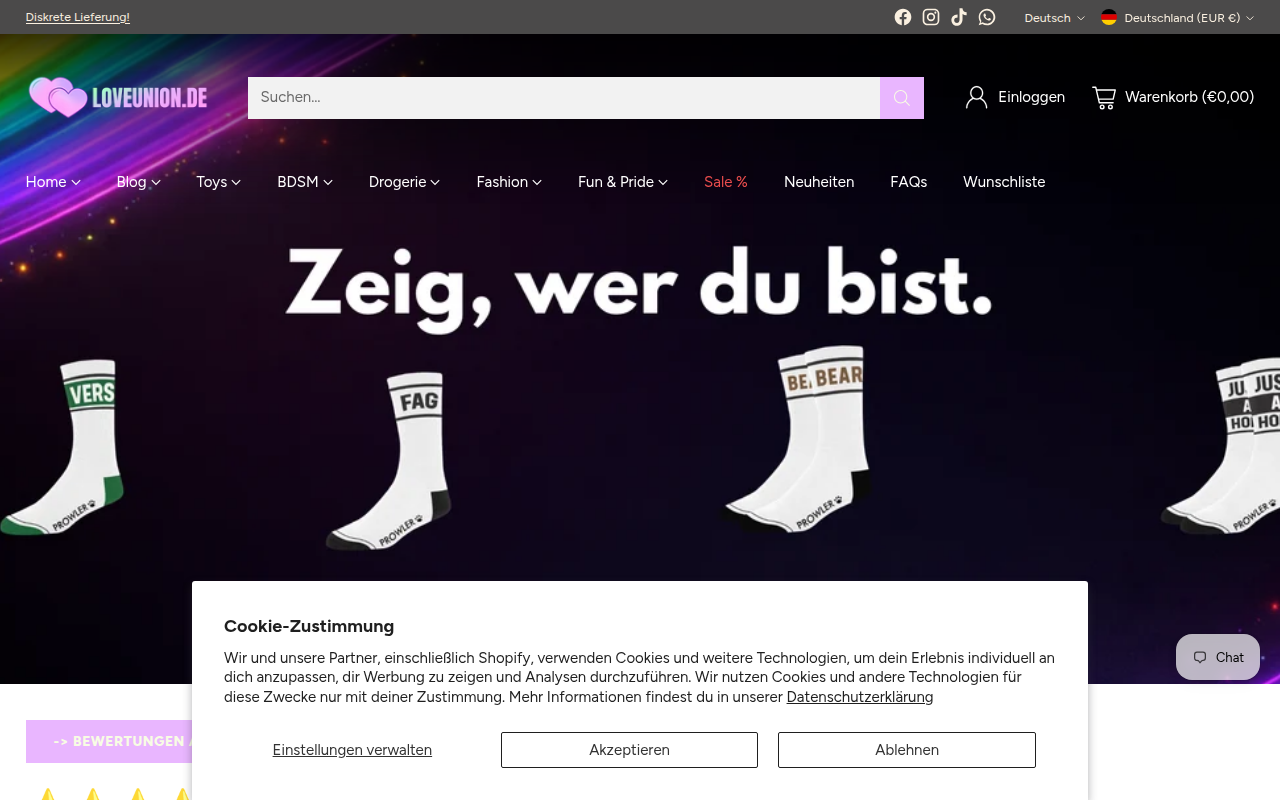1280x800 pixels.
Task: Click the Einloggen link text
Action: pos(1031,97)
